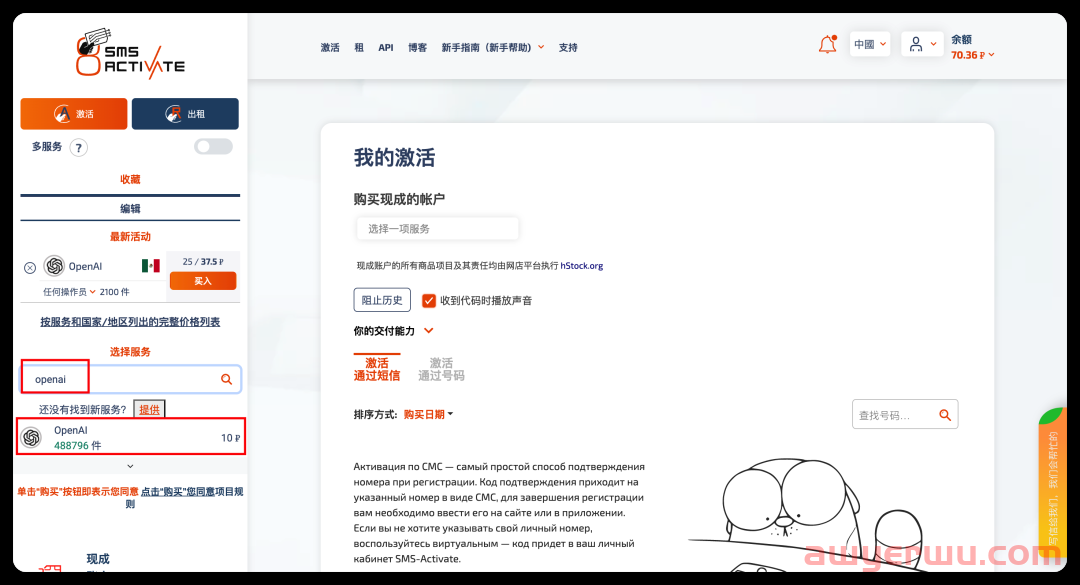Focus the openai service search field

coord(130,379)
